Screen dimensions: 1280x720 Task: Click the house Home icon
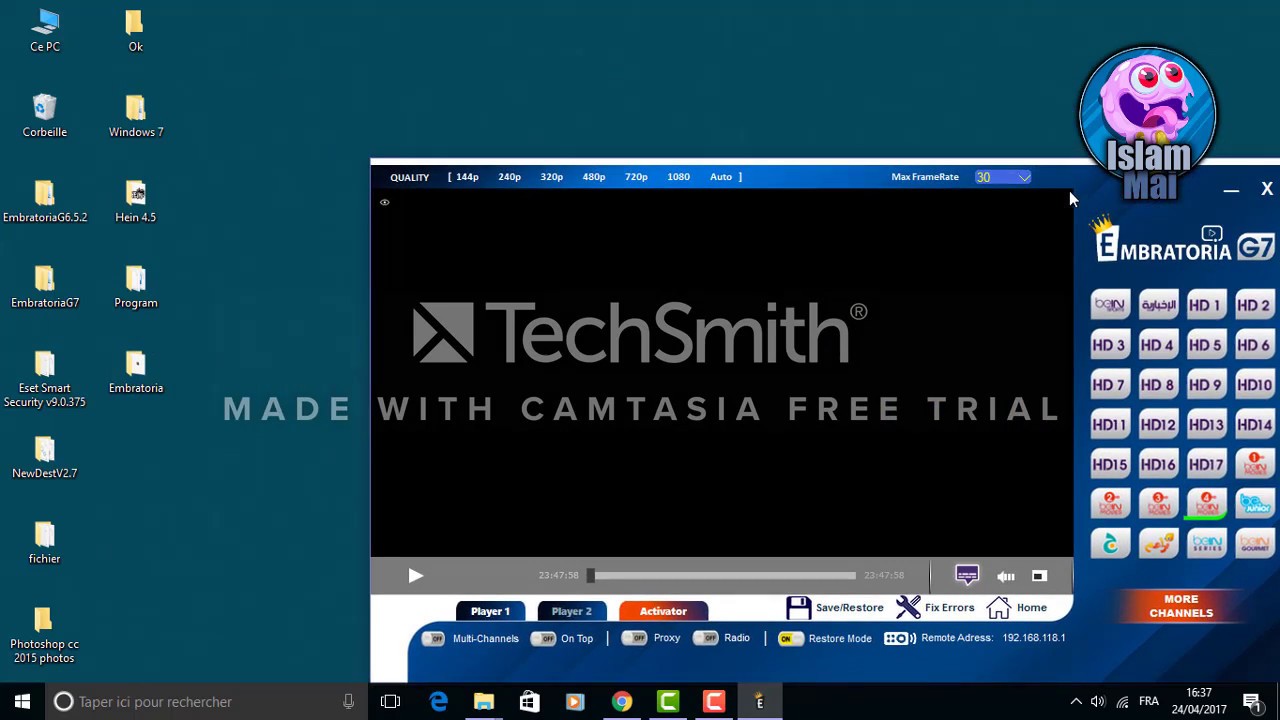click(998, 608)
